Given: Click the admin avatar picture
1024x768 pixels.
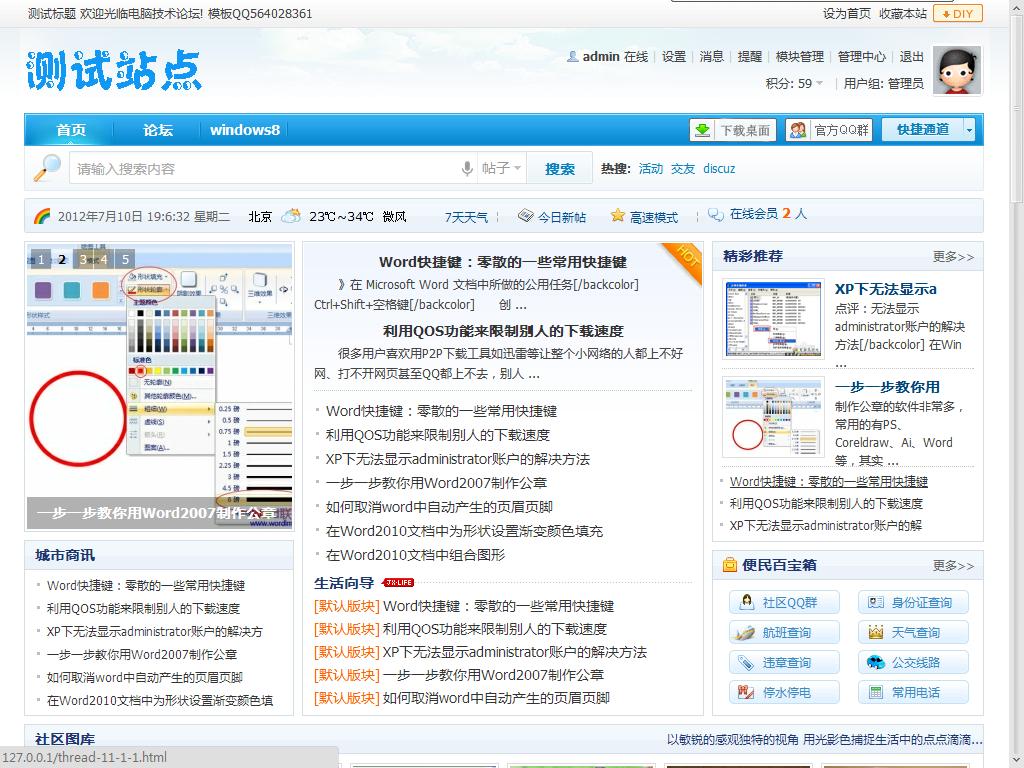Looking at the screenshot, I should [x=955, y=71].
